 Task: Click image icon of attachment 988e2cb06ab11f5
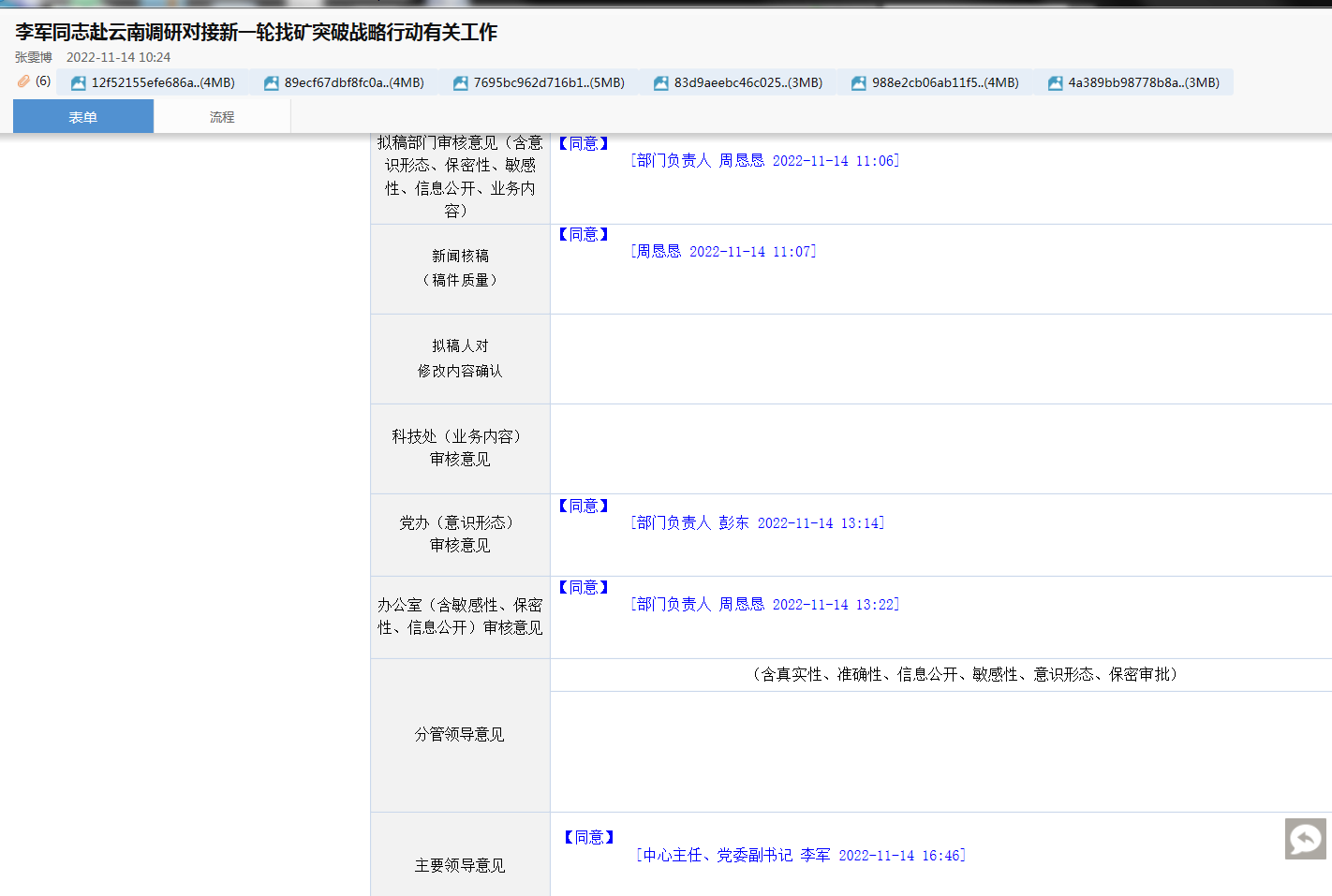[x=859, y=83]
